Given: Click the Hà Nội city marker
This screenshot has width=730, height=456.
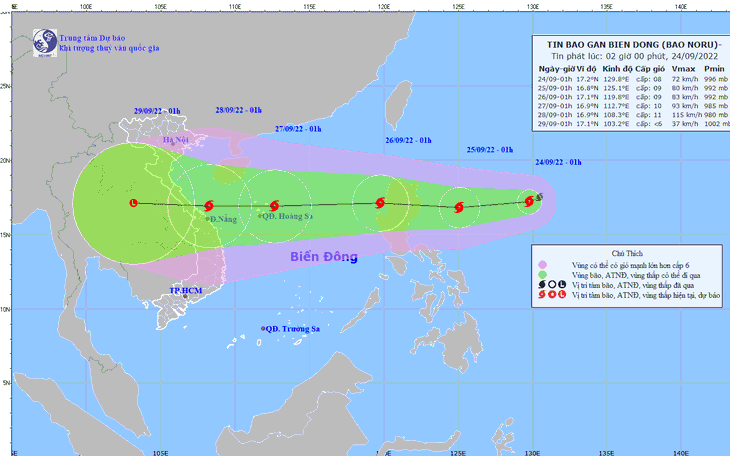Looking at the screenshot, I should pyautogui.click(x=173, y=144).
